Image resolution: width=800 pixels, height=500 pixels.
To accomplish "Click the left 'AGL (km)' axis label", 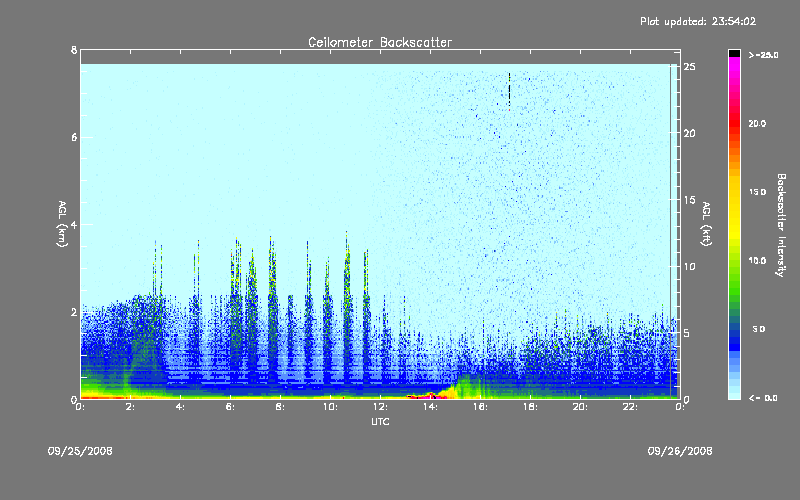I will 62,224.
